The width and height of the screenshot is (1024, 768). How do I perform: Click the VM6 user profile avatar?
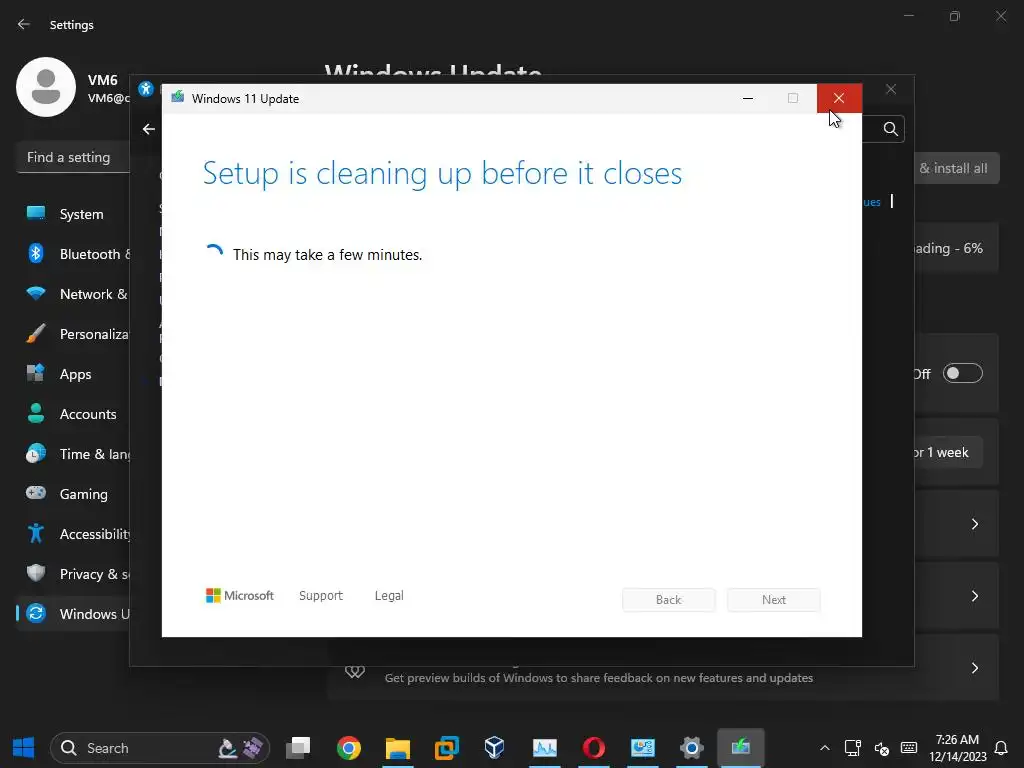[46, 87]
